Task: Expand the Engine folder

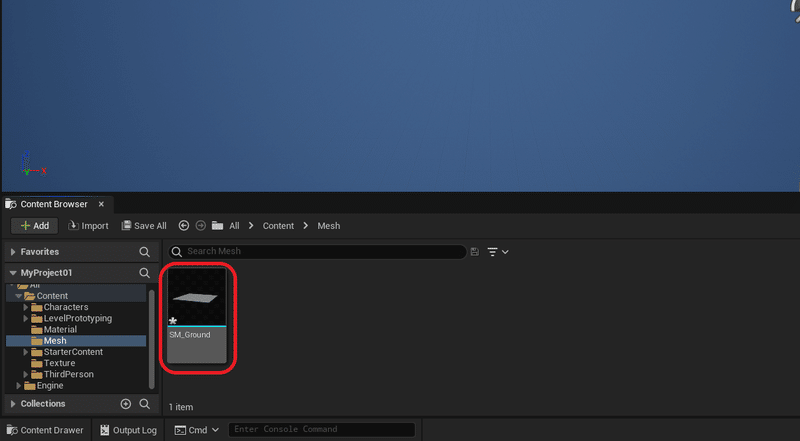Action: (x=19, y=386)
